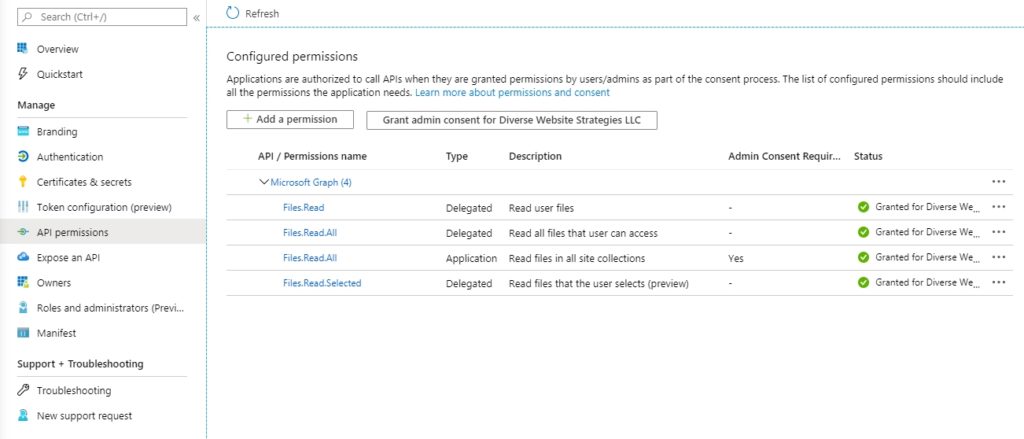
Task: Open Certificates & secrets page
Action: tap(84, 182)
